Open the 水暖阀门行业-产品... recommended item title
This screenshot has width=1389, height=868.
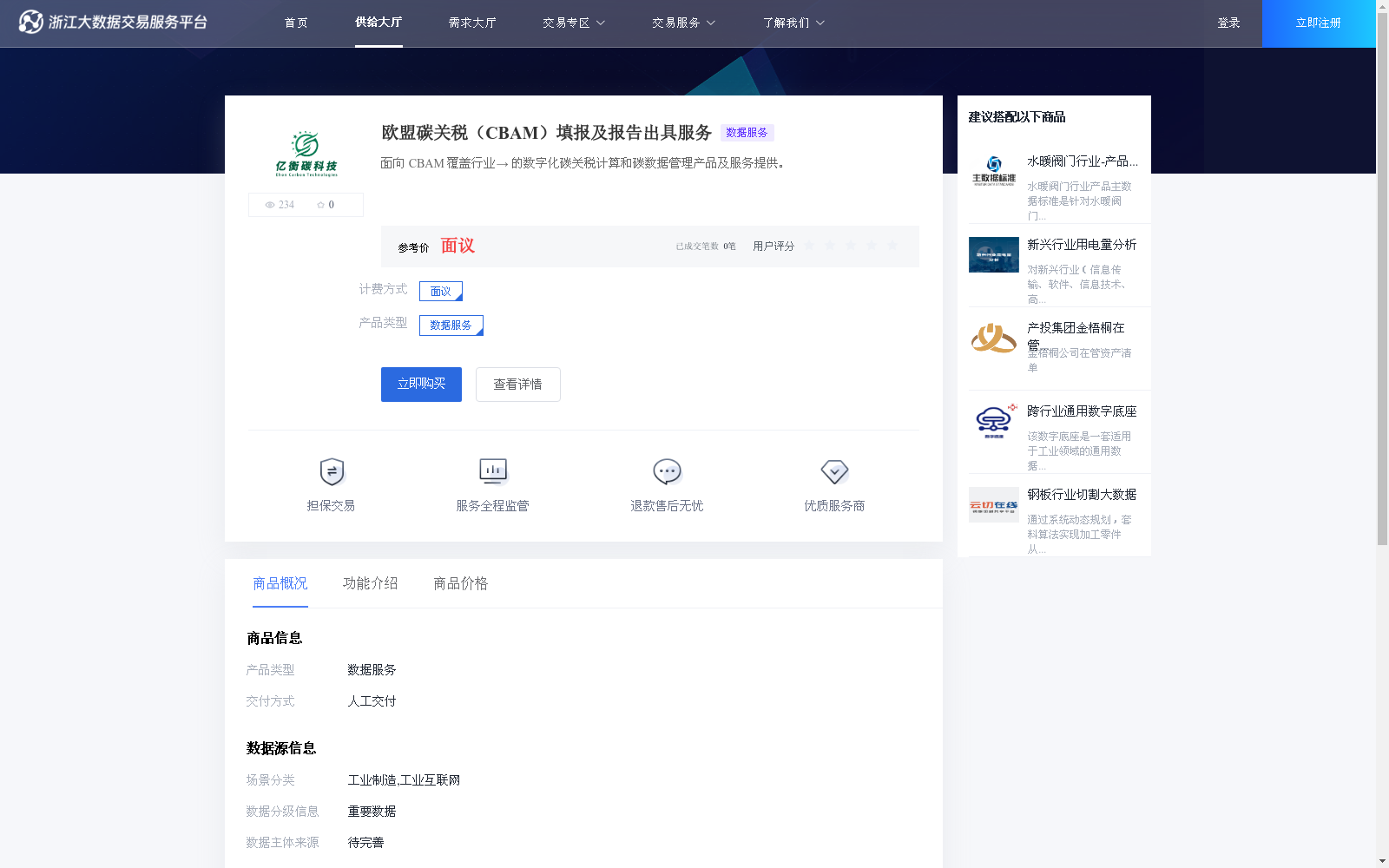(x=1083, y=161)
